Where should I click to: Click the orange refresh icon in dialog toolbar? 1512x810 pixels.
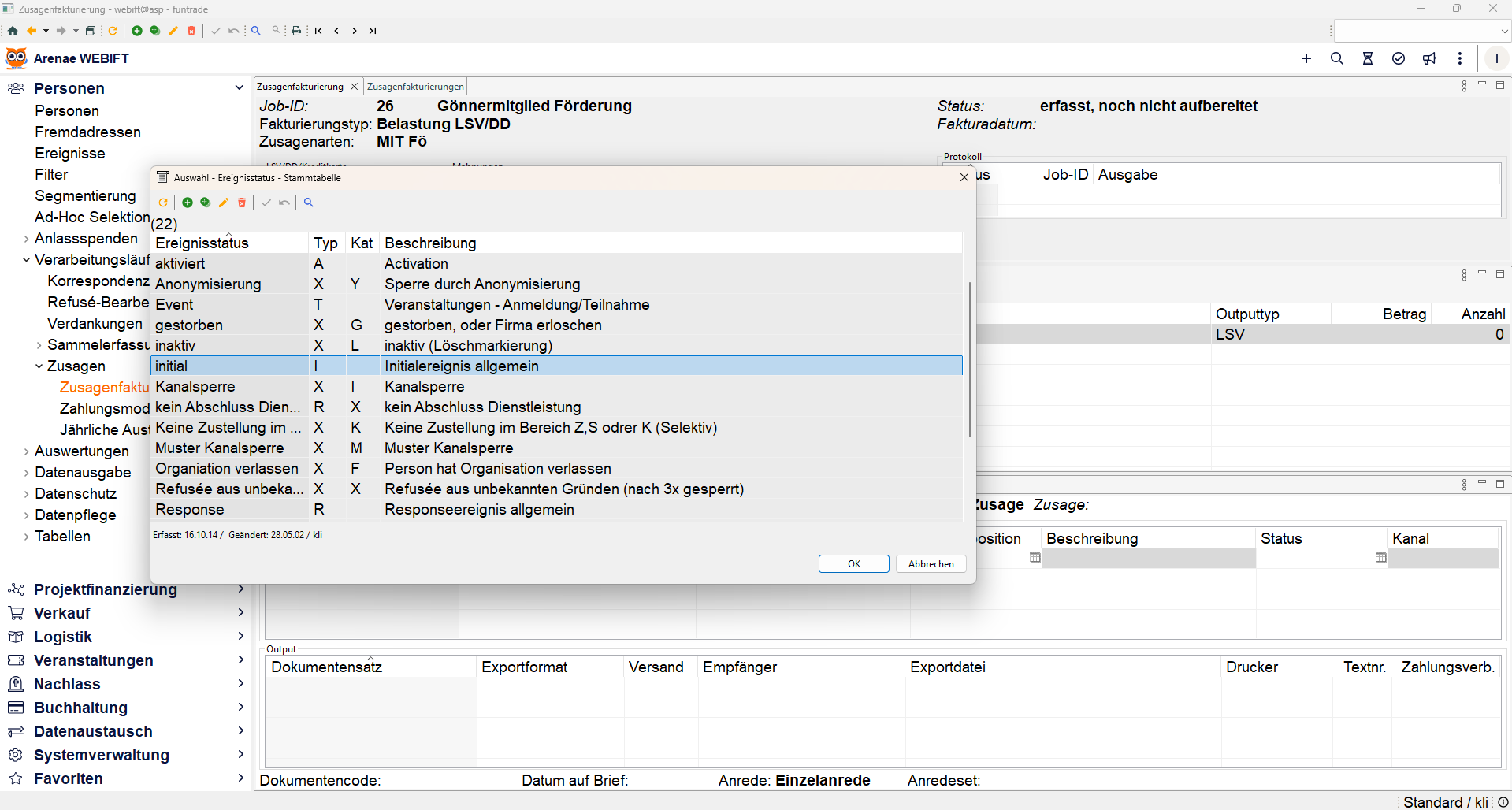coord(163,202)
